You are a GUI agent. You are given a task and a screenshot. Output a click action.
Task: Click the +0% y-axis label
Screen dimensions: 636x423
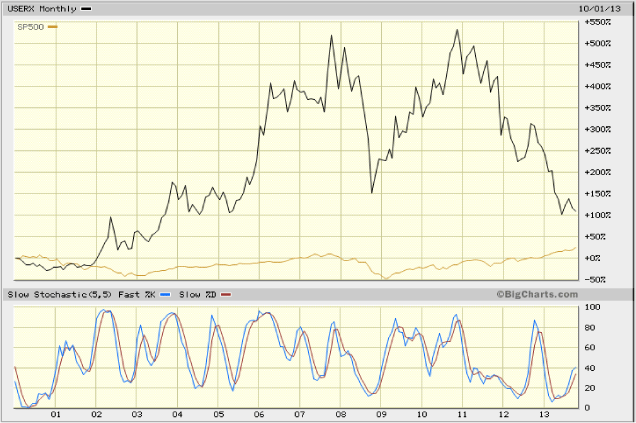(x=593, y=258)
